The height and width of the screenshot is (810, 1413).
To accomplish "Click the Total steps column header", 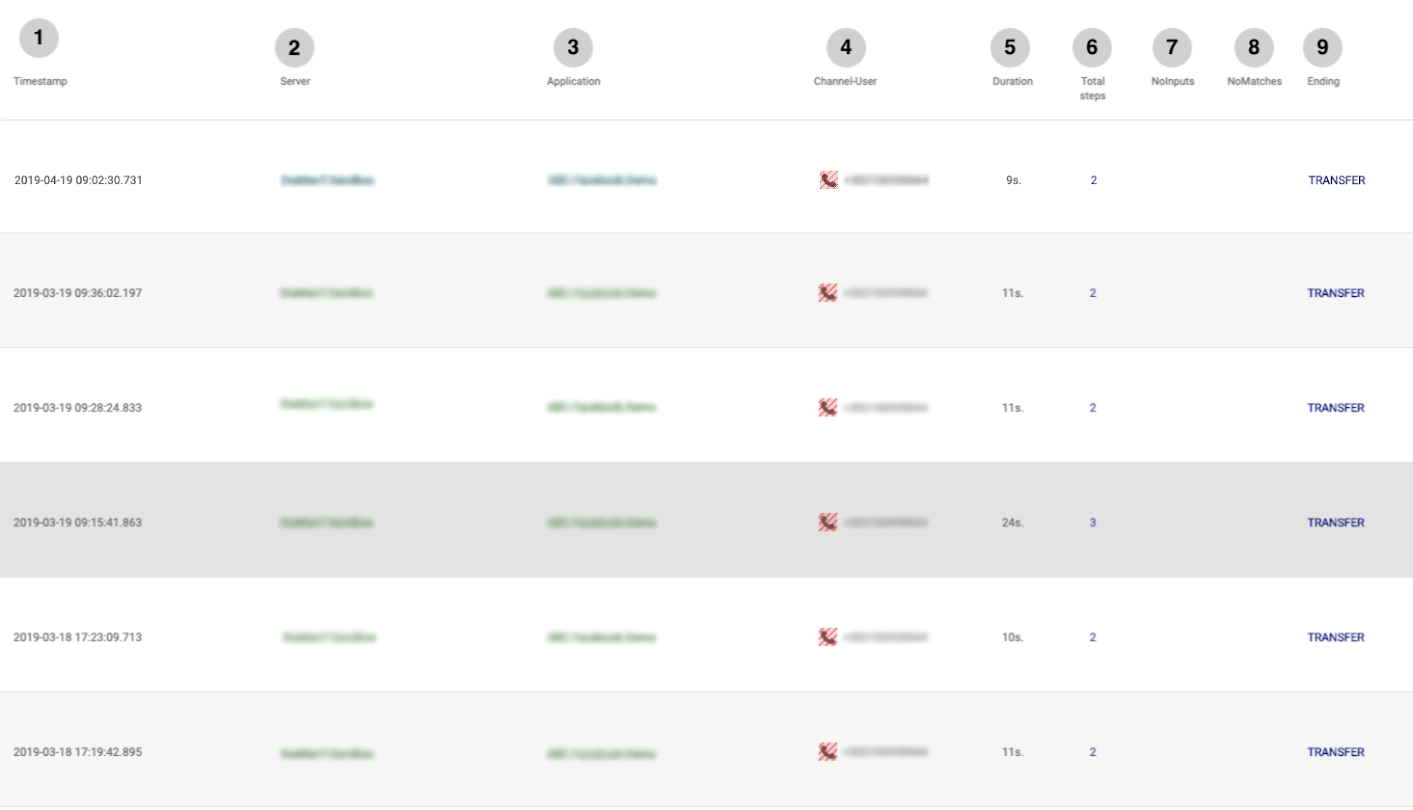I will click(1092, 88).
